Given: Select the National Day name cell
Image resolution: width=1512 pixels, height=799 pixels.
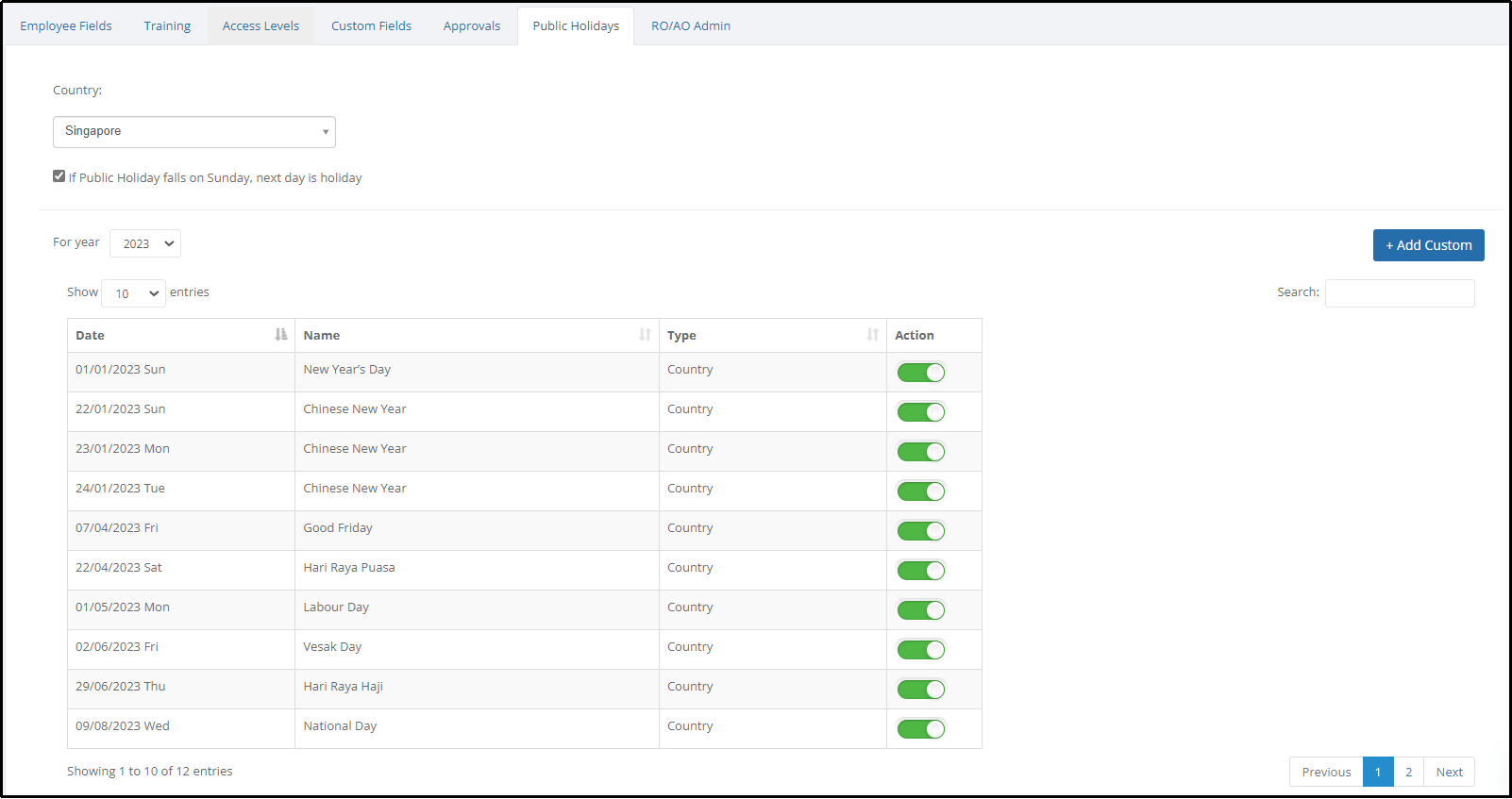Looking at the screenshot, I should point(477,729).
